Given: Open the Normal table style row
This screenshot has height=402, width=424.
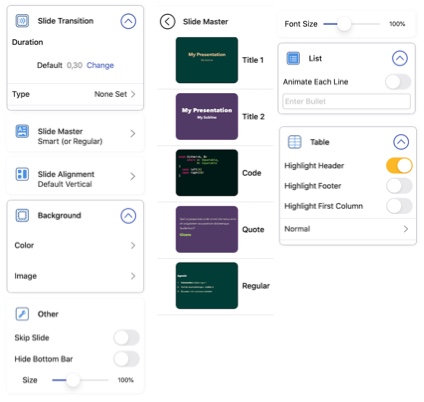Looking at the screenshot, I should pos(348,229).
